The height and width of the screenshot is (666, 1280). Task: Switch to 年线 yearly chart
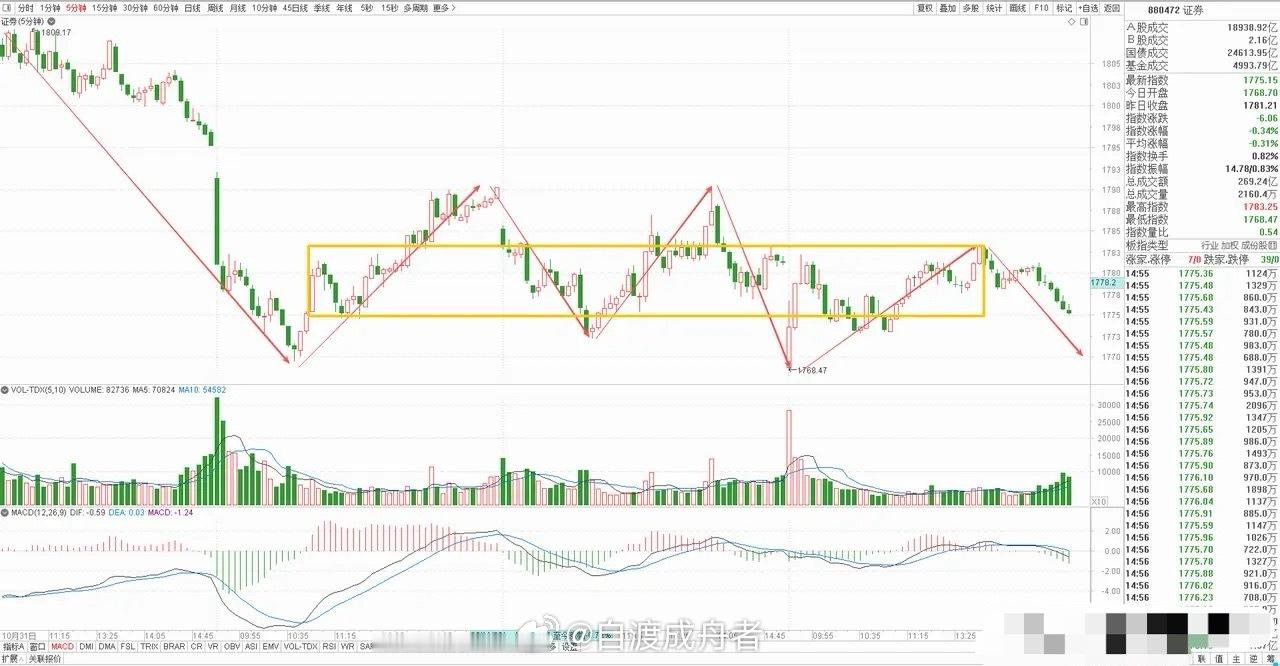pyautogui.click(x=344, y=8)
